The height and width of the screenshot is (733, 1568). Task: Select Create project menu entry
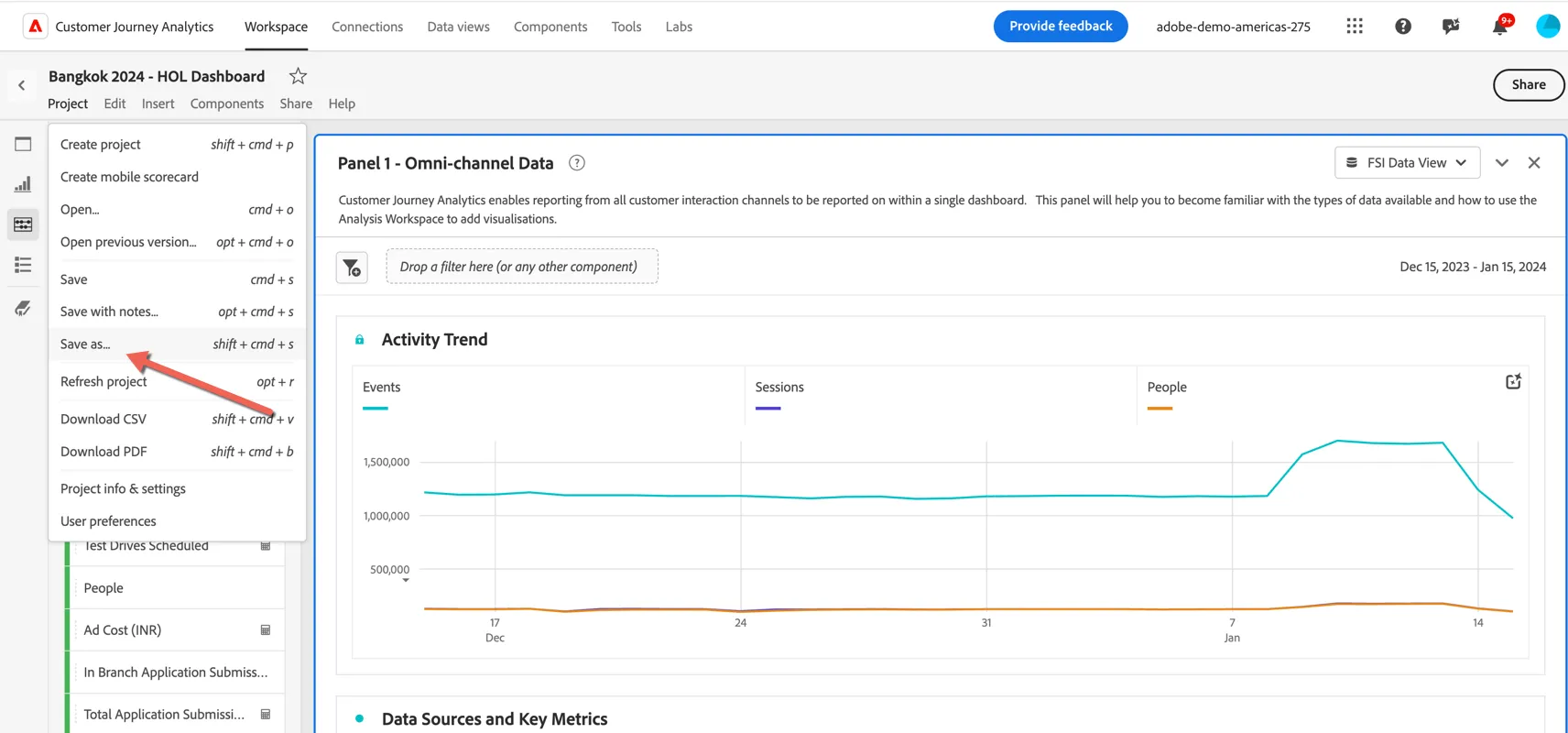point(177,145)
